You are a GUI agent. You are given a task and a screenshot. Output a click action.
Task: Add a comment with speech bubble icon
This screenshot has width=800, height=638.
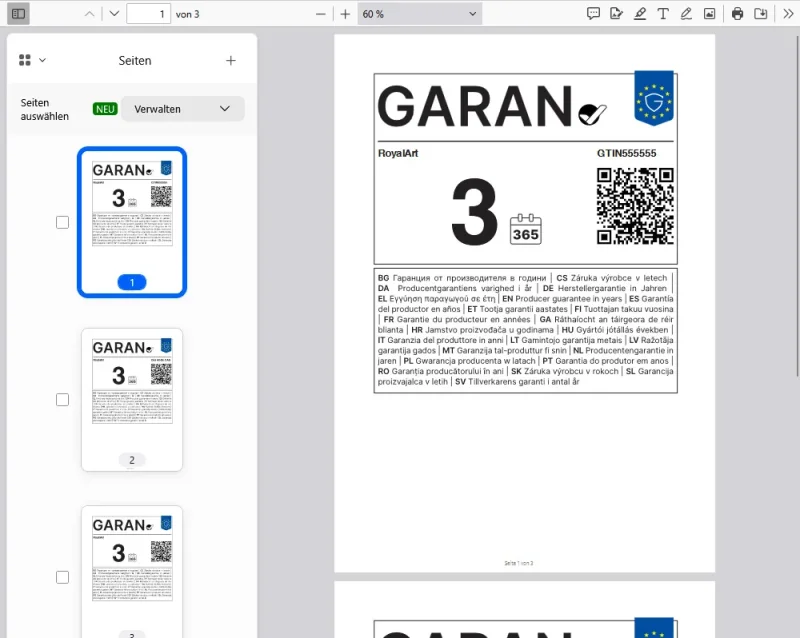point(593,14)
